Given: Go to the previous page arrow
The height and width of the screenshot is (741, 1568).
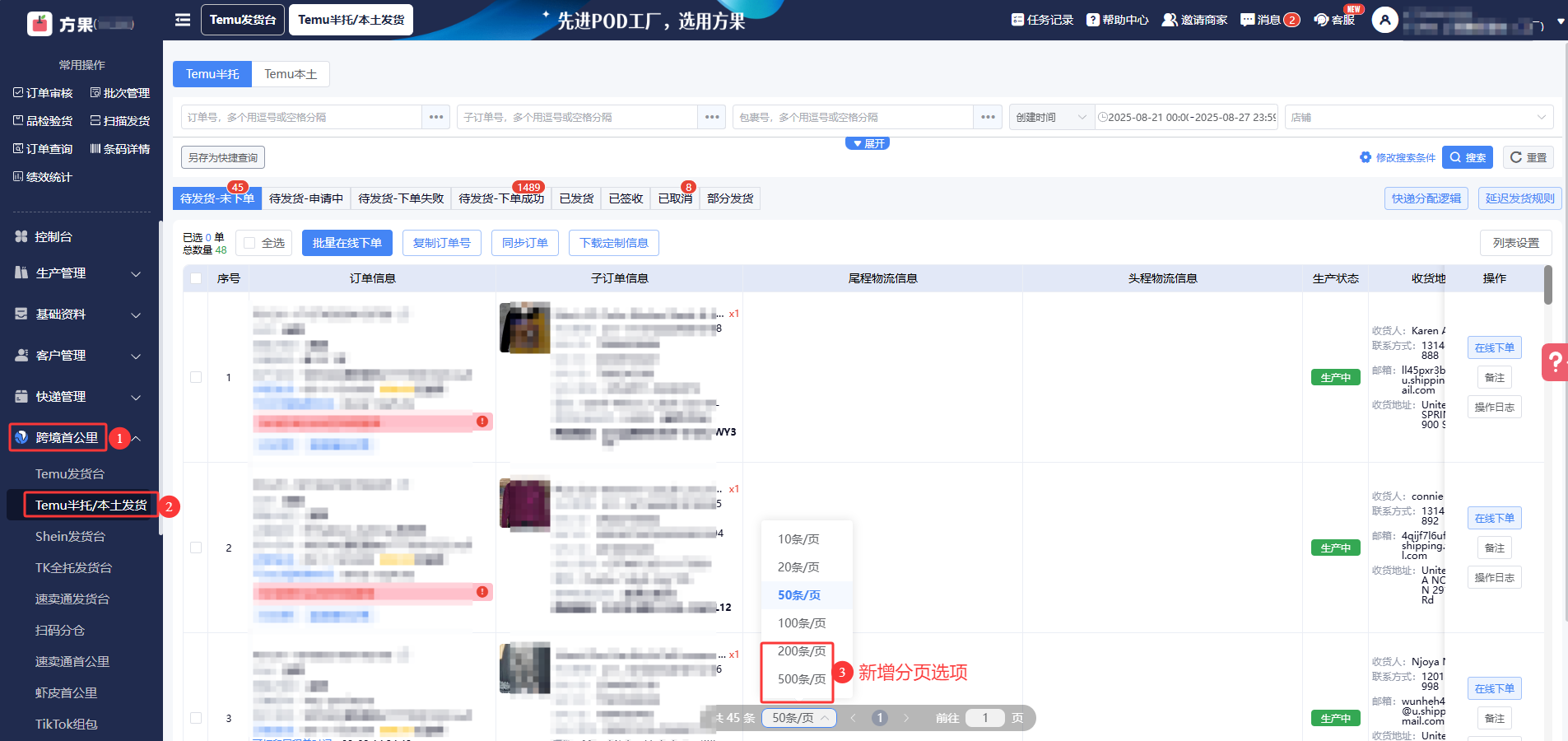Looking at the screenshot, I should [854, 718].
